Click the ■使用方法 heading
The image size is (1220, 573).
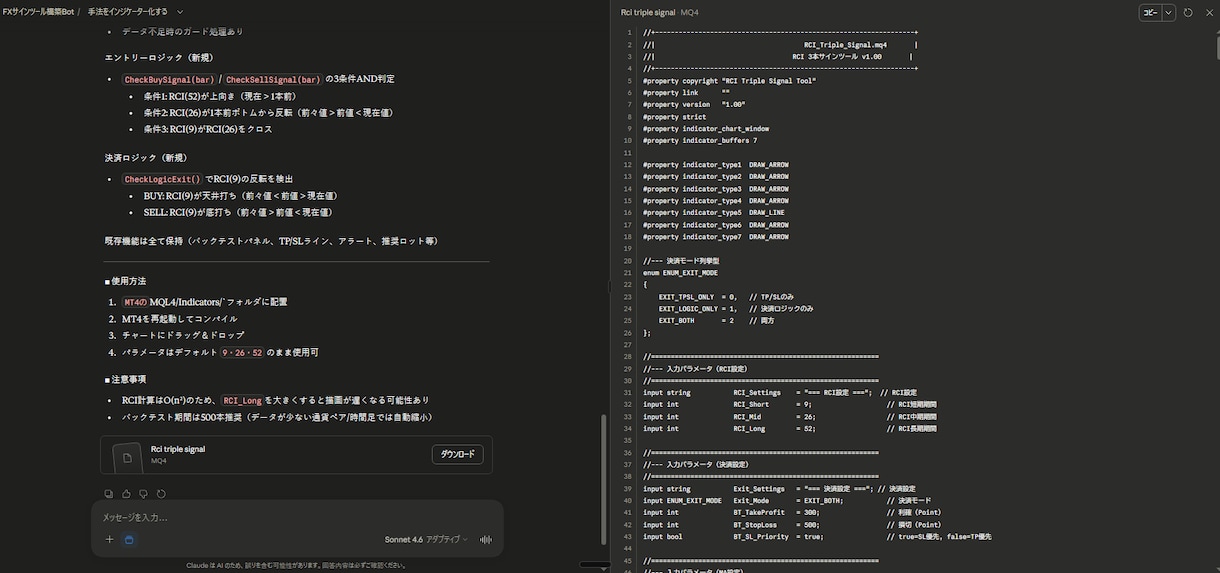125,281
